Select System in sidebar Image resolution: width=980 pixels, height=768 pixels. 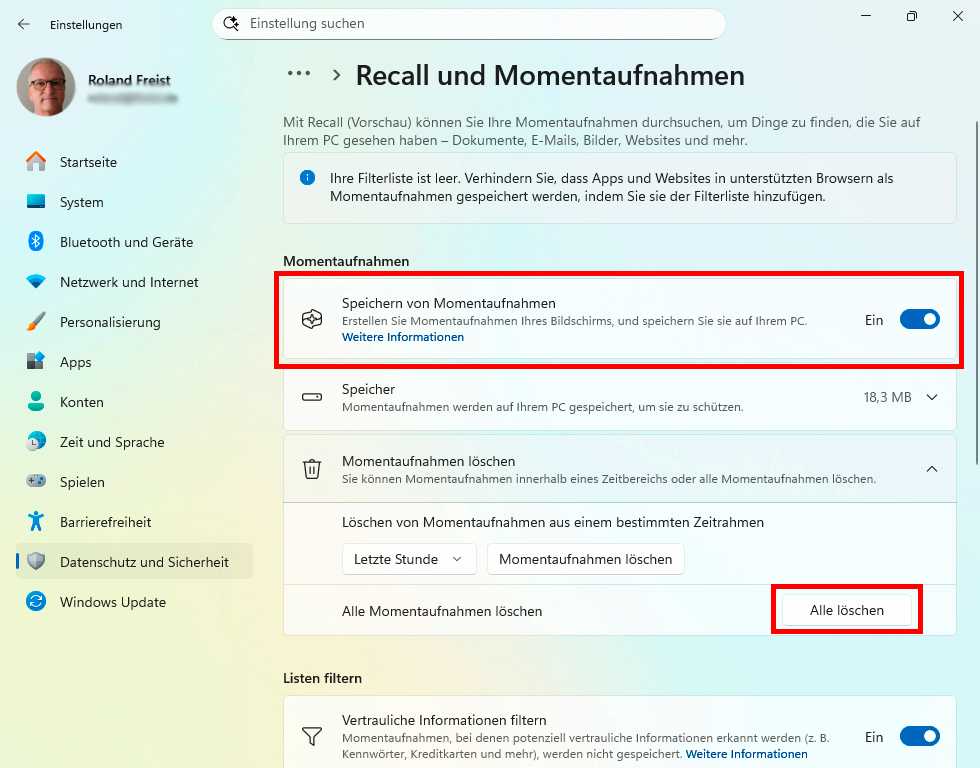(x=134, y=202)
